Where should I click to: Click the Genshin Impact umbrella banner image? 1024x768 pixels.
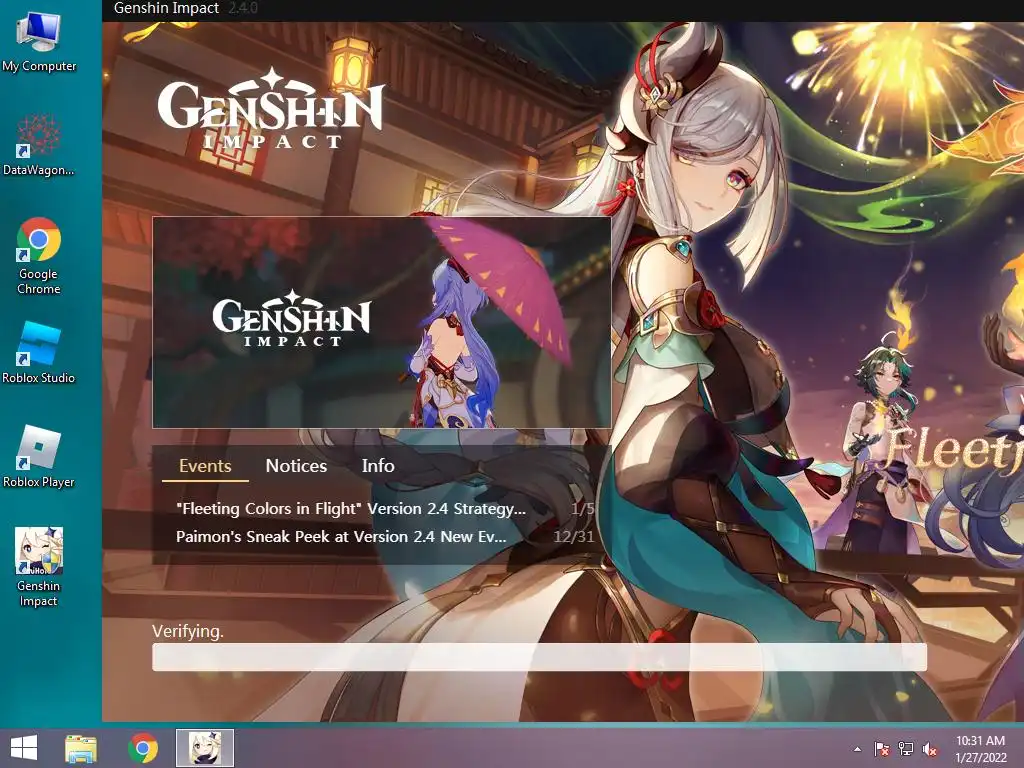tap(381, 323)
